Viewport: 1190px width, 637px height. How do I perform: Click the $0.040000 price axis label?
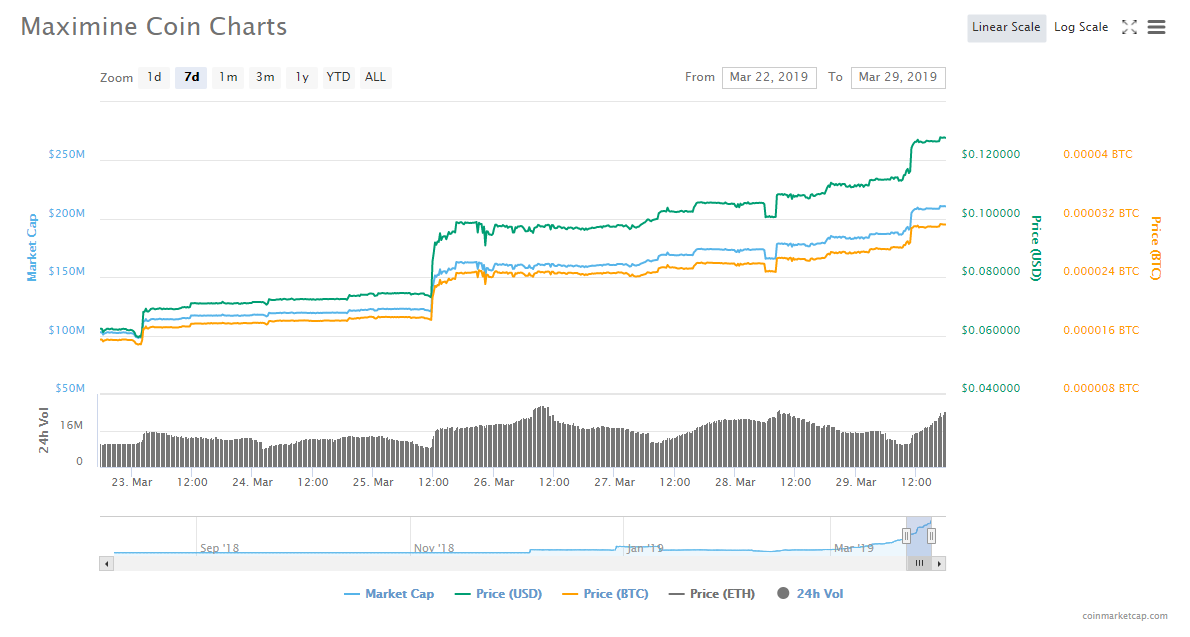990,388
